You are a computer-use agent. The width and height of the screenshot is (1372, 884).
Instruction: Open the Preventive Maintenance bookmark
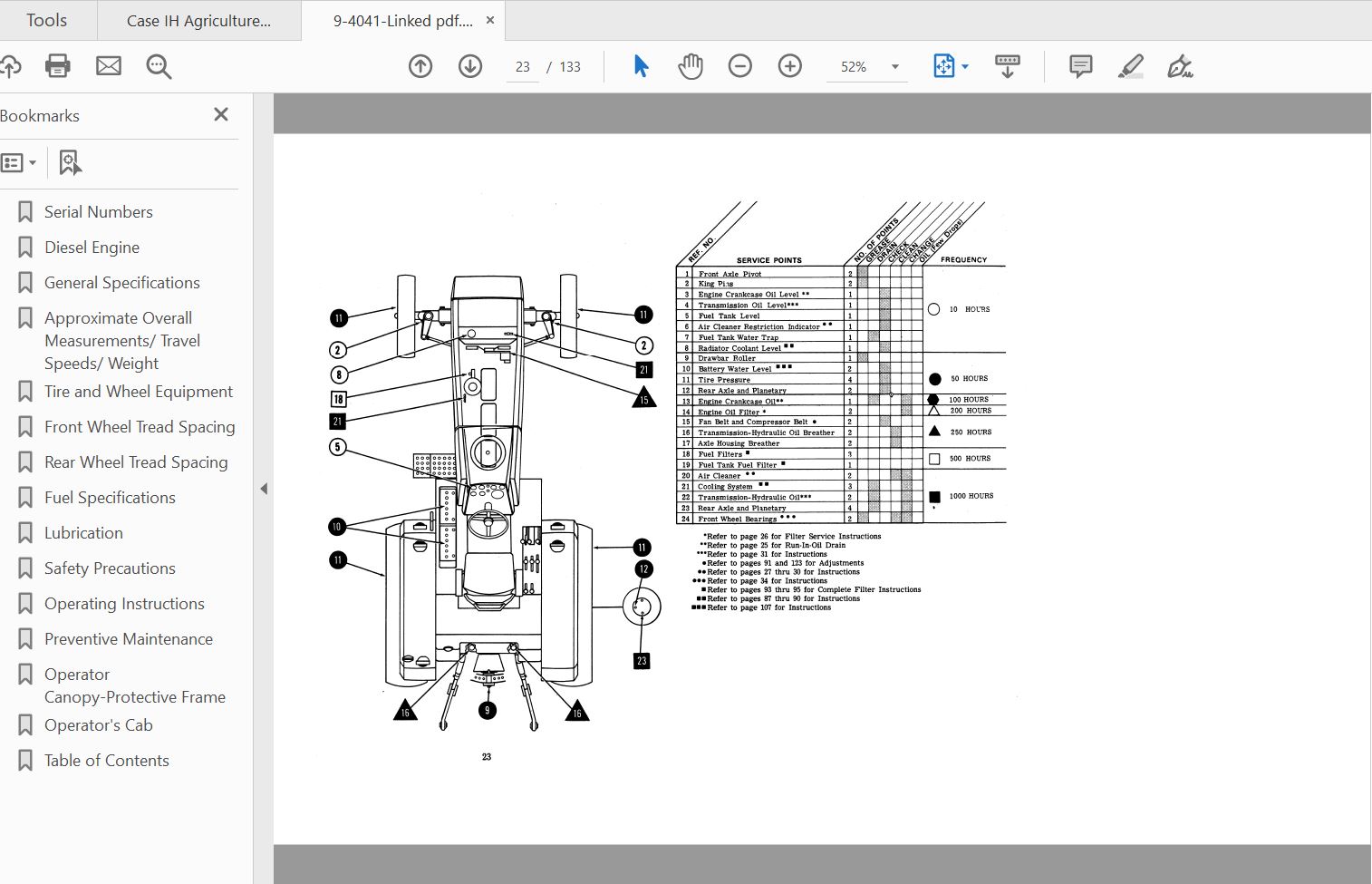click(x=129, y=639)
